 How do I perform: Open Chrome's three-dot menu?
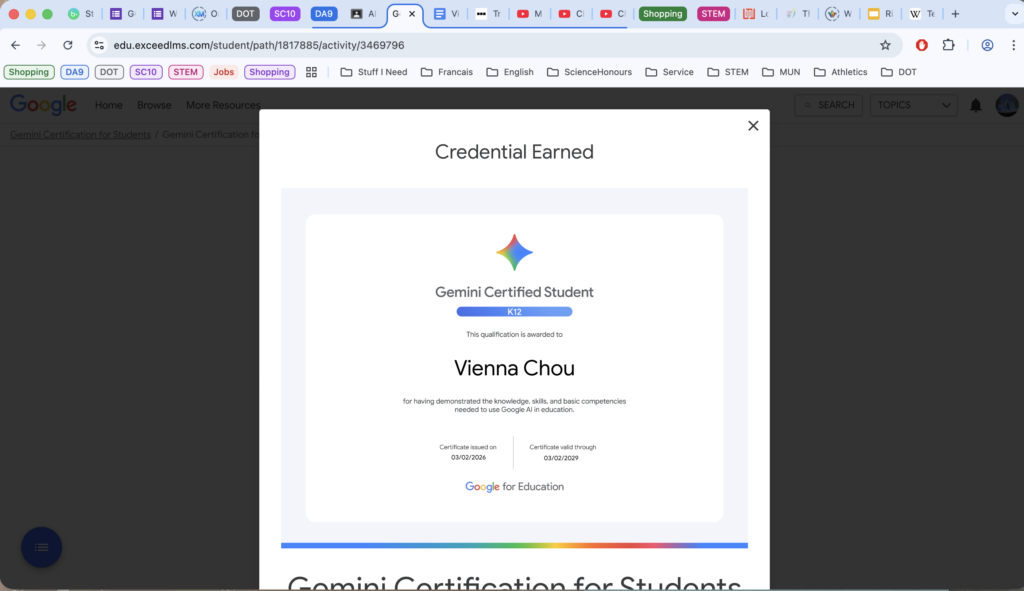pos(1014,45)
